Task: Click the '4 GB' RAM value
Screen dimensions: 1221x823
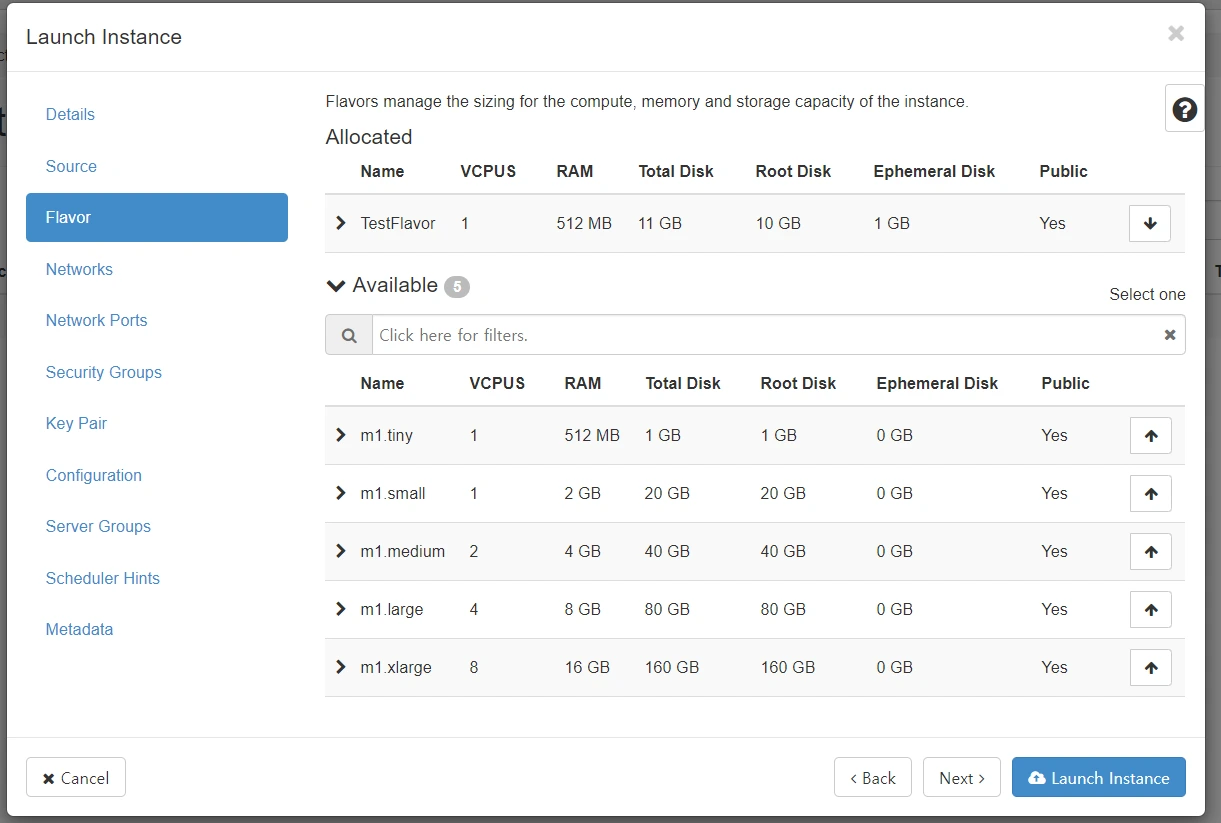Action: [x=583, y=551]
